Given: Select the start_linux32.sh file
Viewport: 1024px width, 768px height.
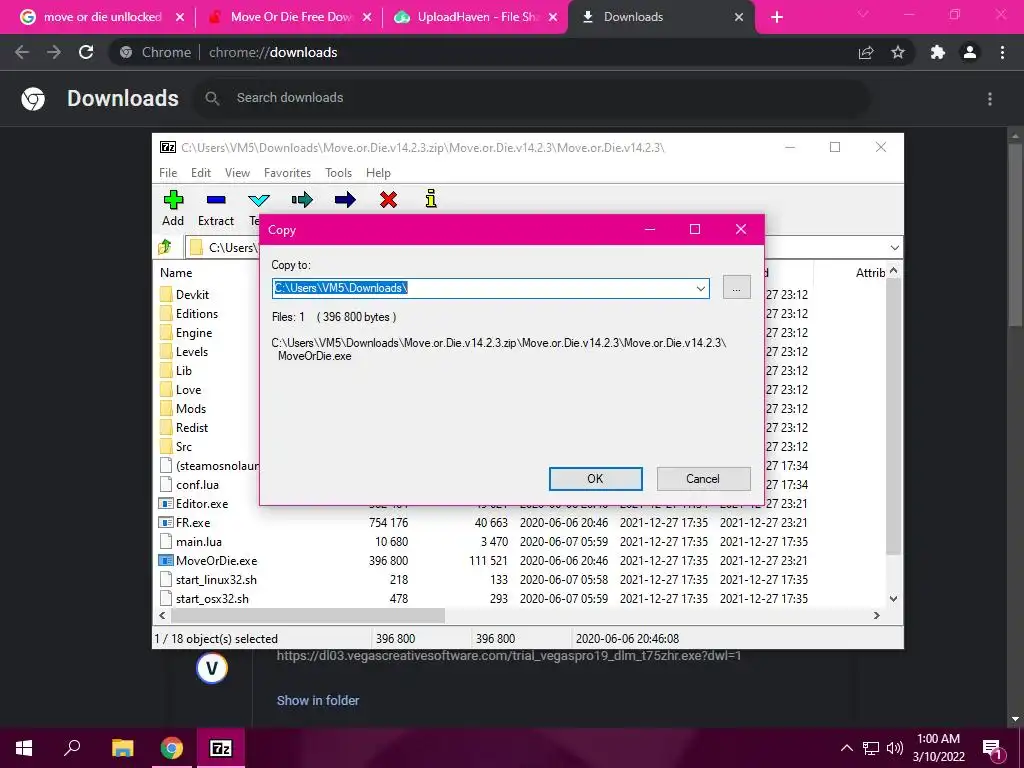Looking at the screenshot, I should (x=208, y=579).
